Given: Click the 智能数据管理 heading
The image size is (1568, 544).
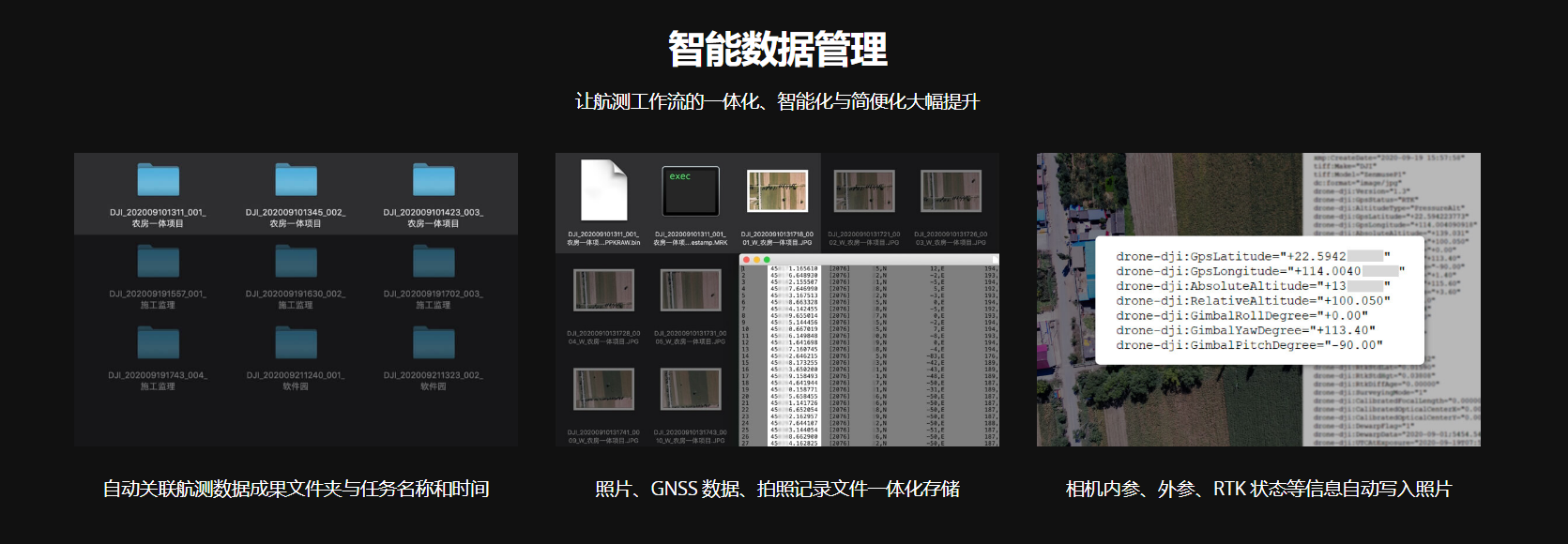Looking at the screenshot, I should (778, 49).
